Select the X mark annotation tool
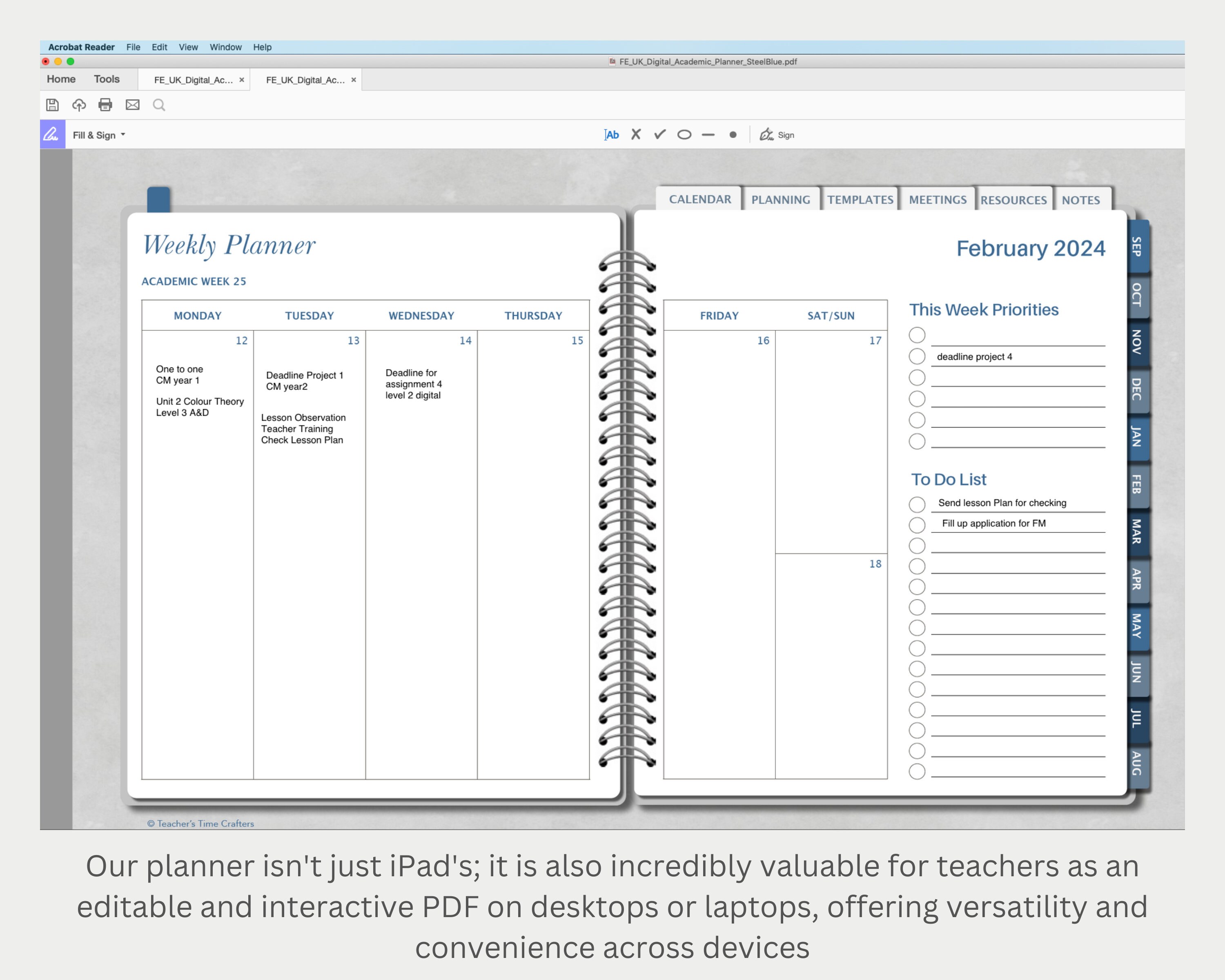The image size is (1225, 980). (636, 135)
